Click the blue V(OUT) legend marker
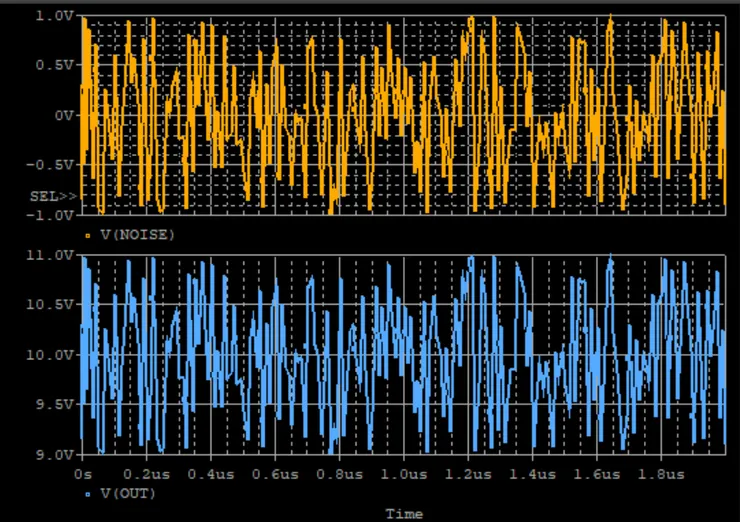This screenshot has height=522, width=740. 87,495
